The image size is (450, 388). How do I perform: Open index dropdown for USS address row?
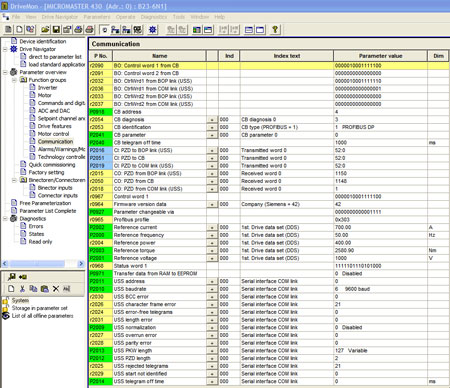(x=212, y=281)
